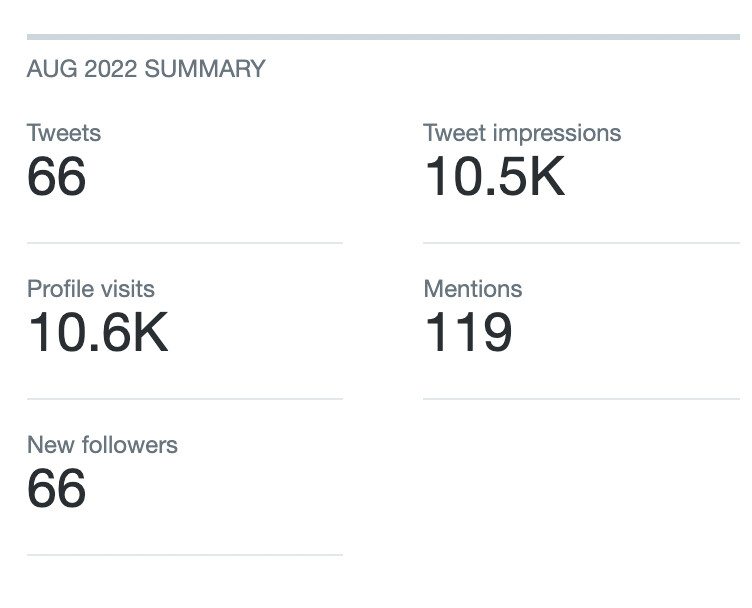Viewport: 752px width, 608px height.
Task: Select the New followers label
Action: tap(102, 445)
